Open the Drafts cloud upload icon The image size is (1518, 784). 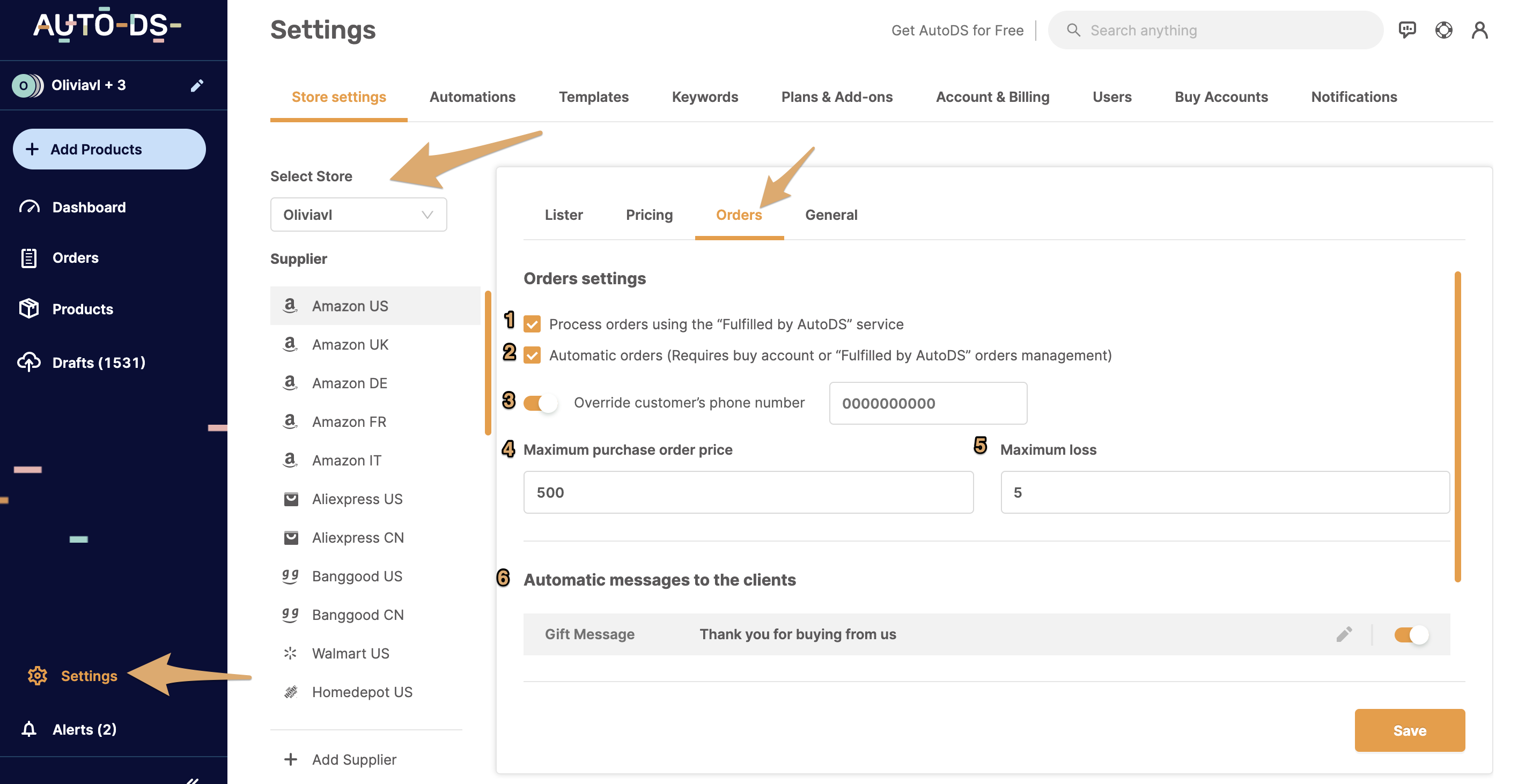point(29,363)
